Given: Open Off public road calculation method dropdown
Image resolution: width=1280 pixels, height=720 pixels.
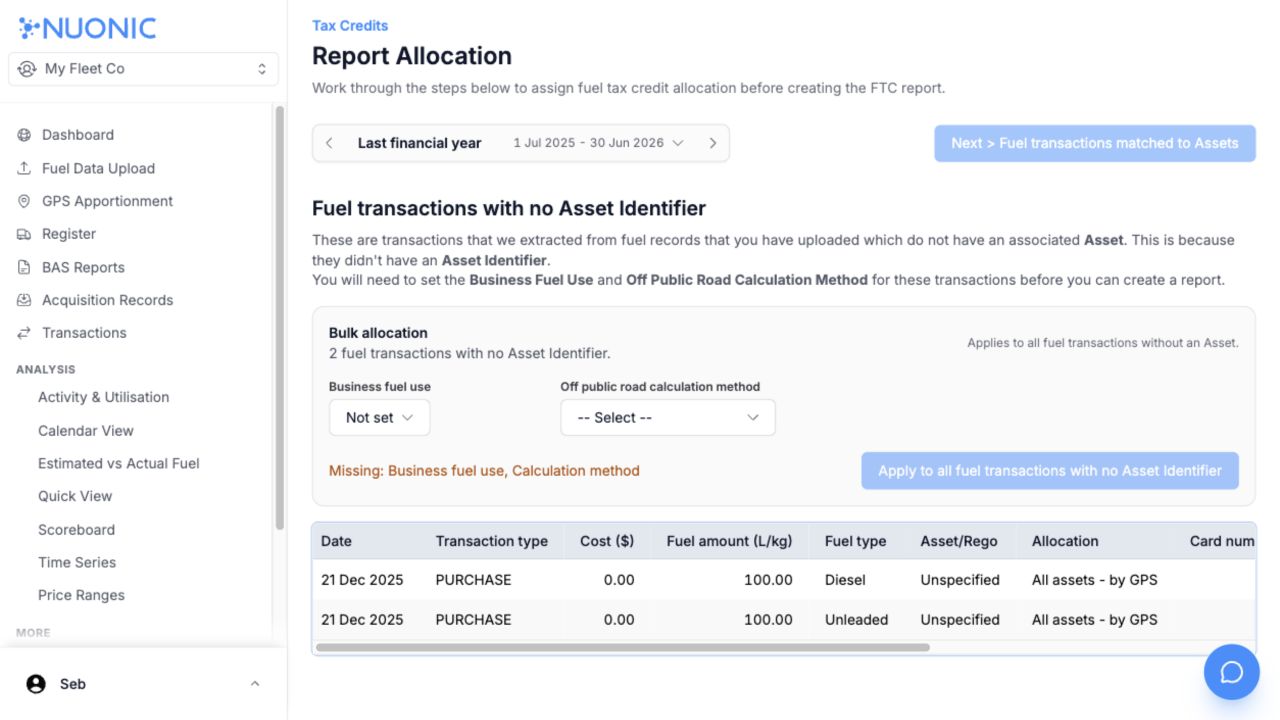Looking at the screenshot, I should [668, 418].
